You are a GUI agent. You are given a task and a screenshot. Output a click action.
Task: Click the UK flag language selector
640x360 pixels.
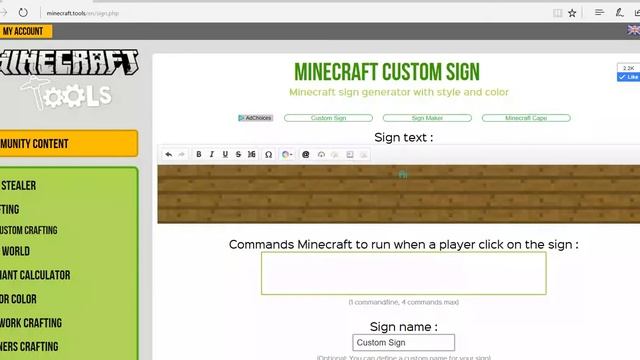pyautogui.click(x=633, y=30)
